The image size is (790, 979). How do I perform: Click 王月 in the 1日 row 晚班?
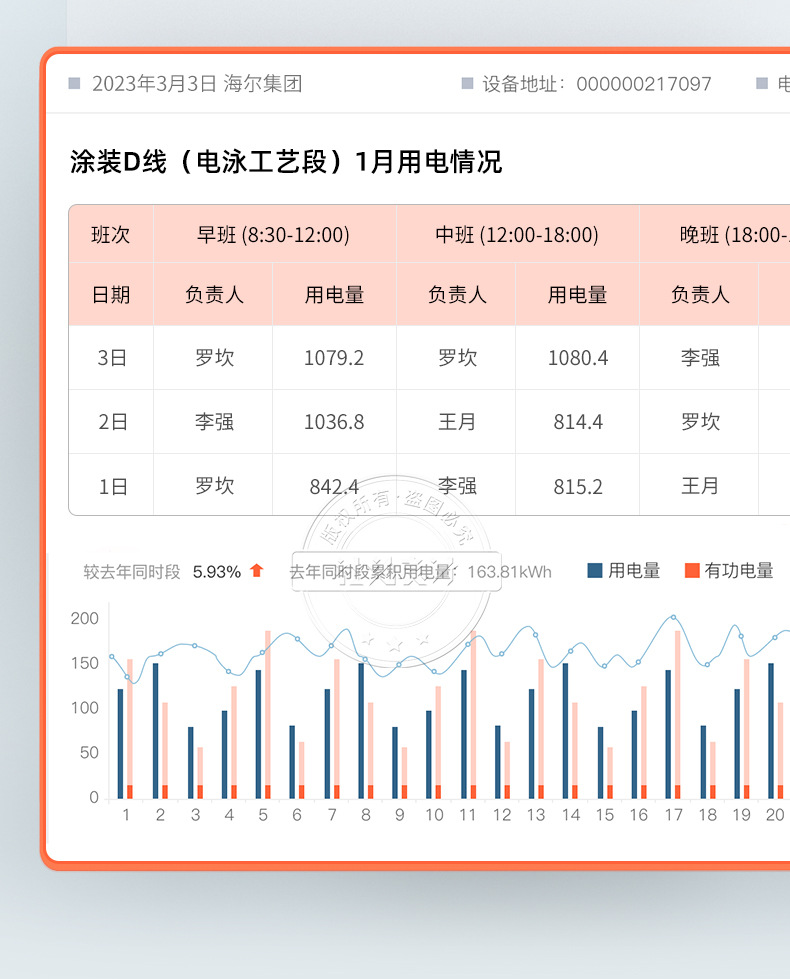pos(700,486)
